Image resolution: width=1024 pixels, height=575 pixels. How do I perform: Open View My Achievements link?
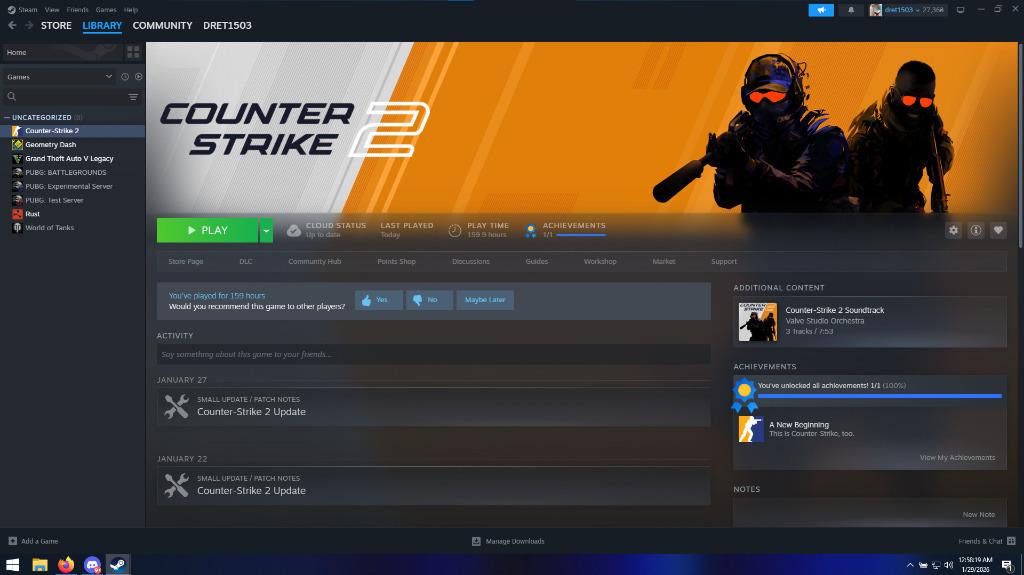[x=957, y=457]
